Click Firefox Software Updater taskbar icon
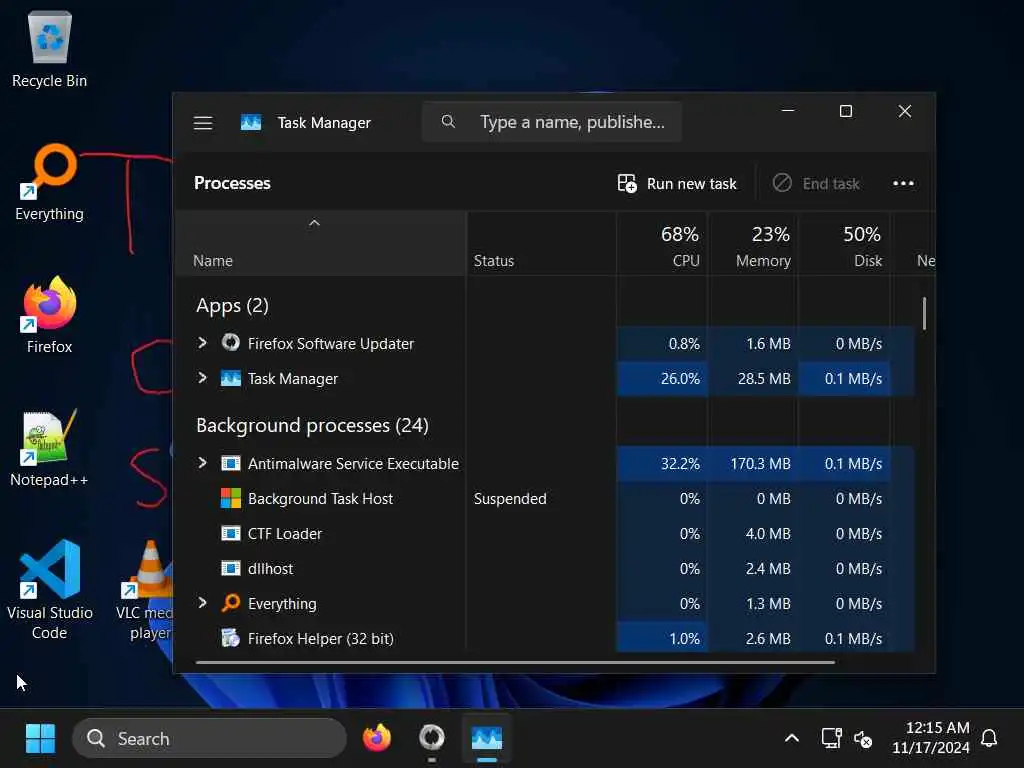The height and width of the screenshot is (768, 1024). pos(432,739)
